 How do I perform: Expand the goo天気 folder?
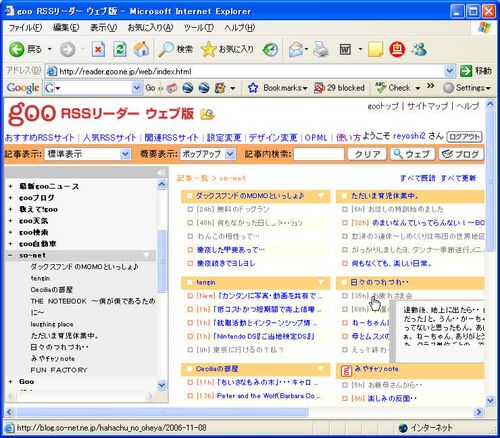pos(10,221)
